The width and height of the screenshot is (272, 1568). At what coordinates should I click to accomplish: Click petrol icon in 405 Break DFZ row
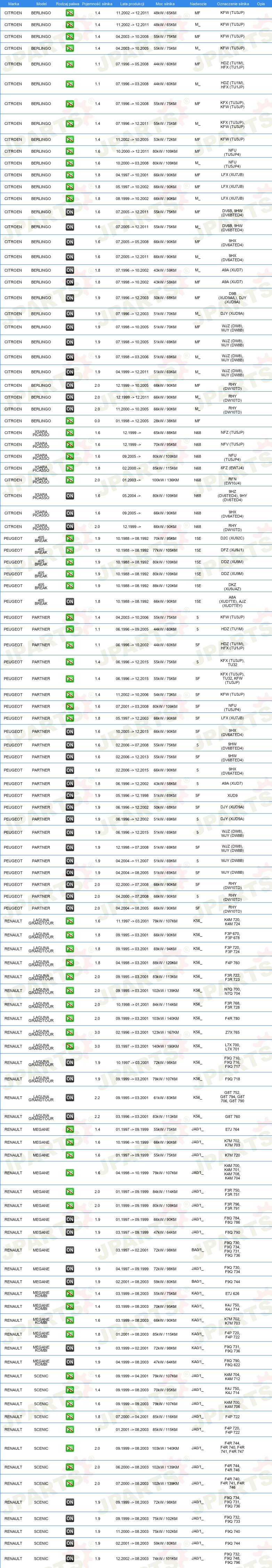pos(70,550)
